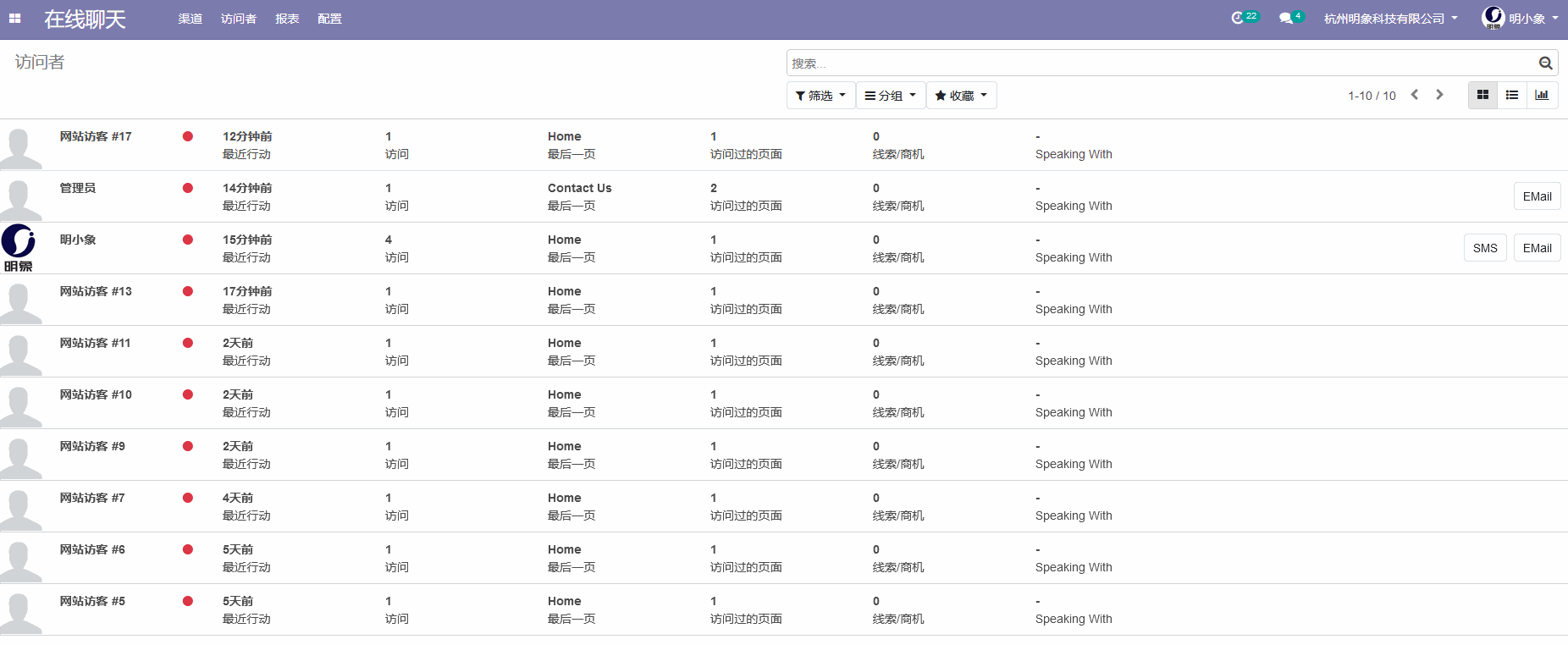1568x645 pixels.
Task: Click red status dot for 网站访客 #7
Action: click(x=188, y=498)
